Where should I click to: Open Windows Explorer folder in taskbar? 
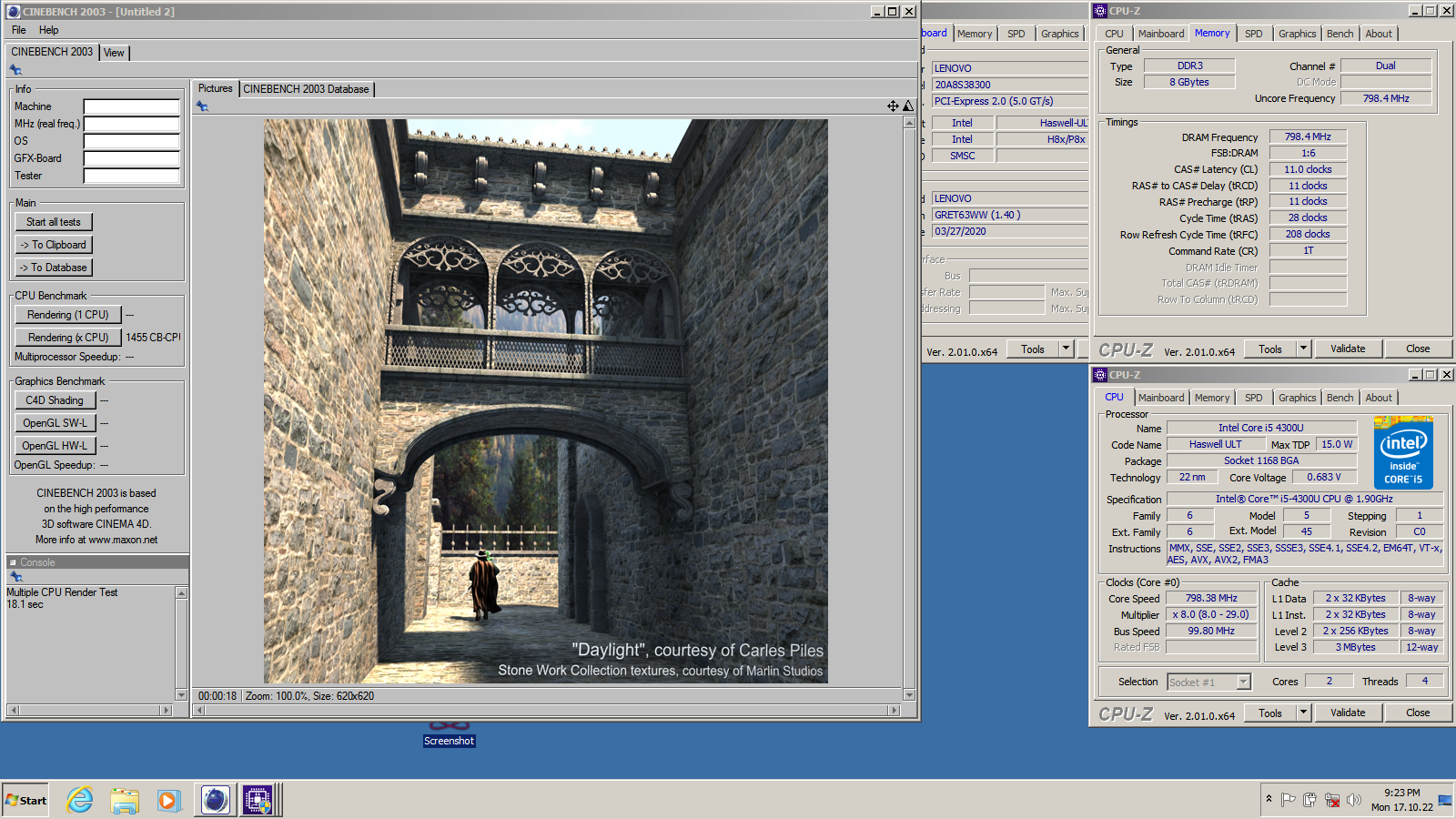coord(125,800)
